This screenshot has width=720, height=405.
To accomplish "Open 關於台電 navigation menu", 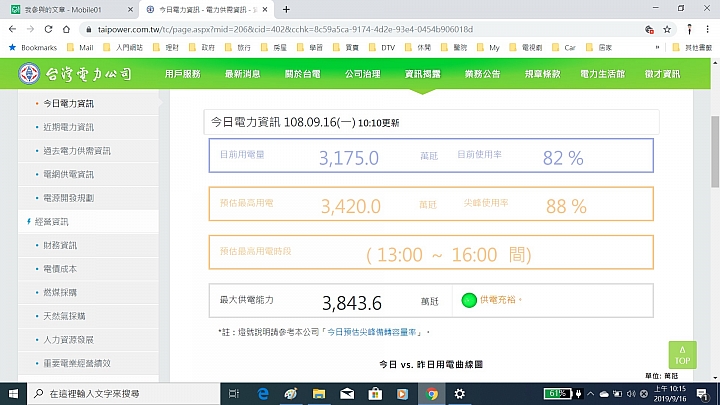I will (x=303, y=74).
